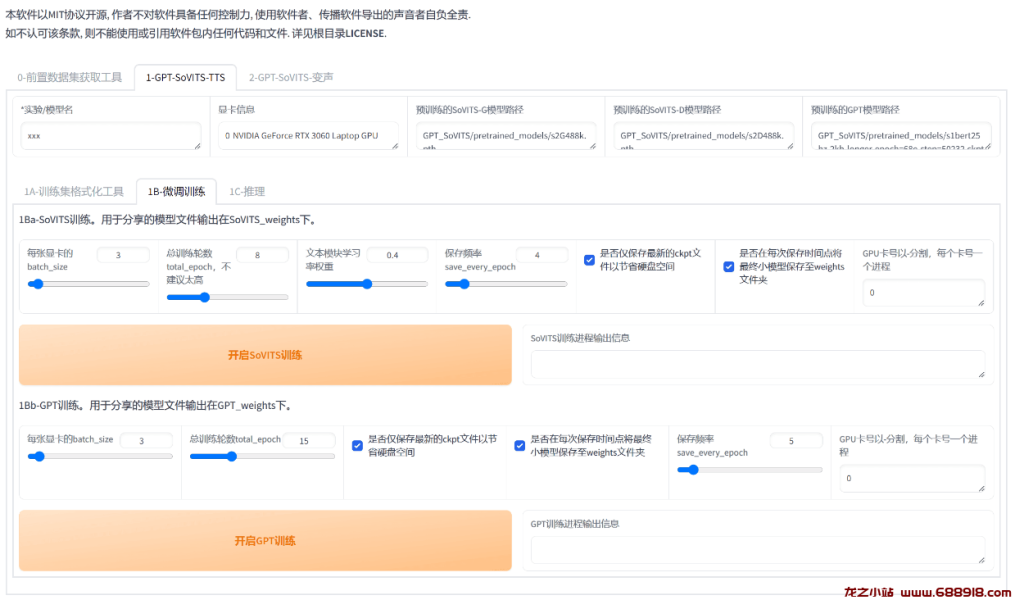Toggle SoVITS 是否仅保存最新的ckpt文件 checkbox
1024x609 pixels.
(589, 260)
